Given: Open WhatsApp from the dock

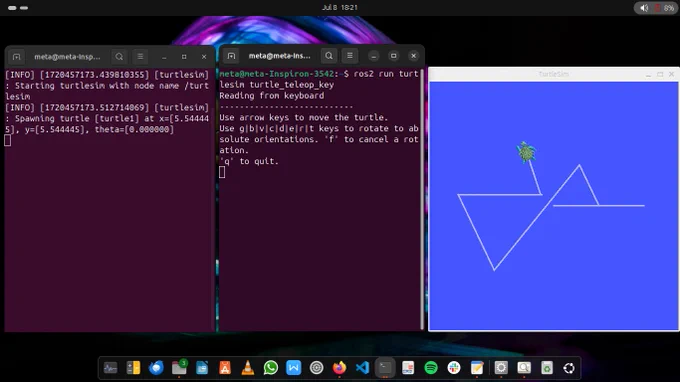Looking at the screenshot, I should [x=271, y=368].
